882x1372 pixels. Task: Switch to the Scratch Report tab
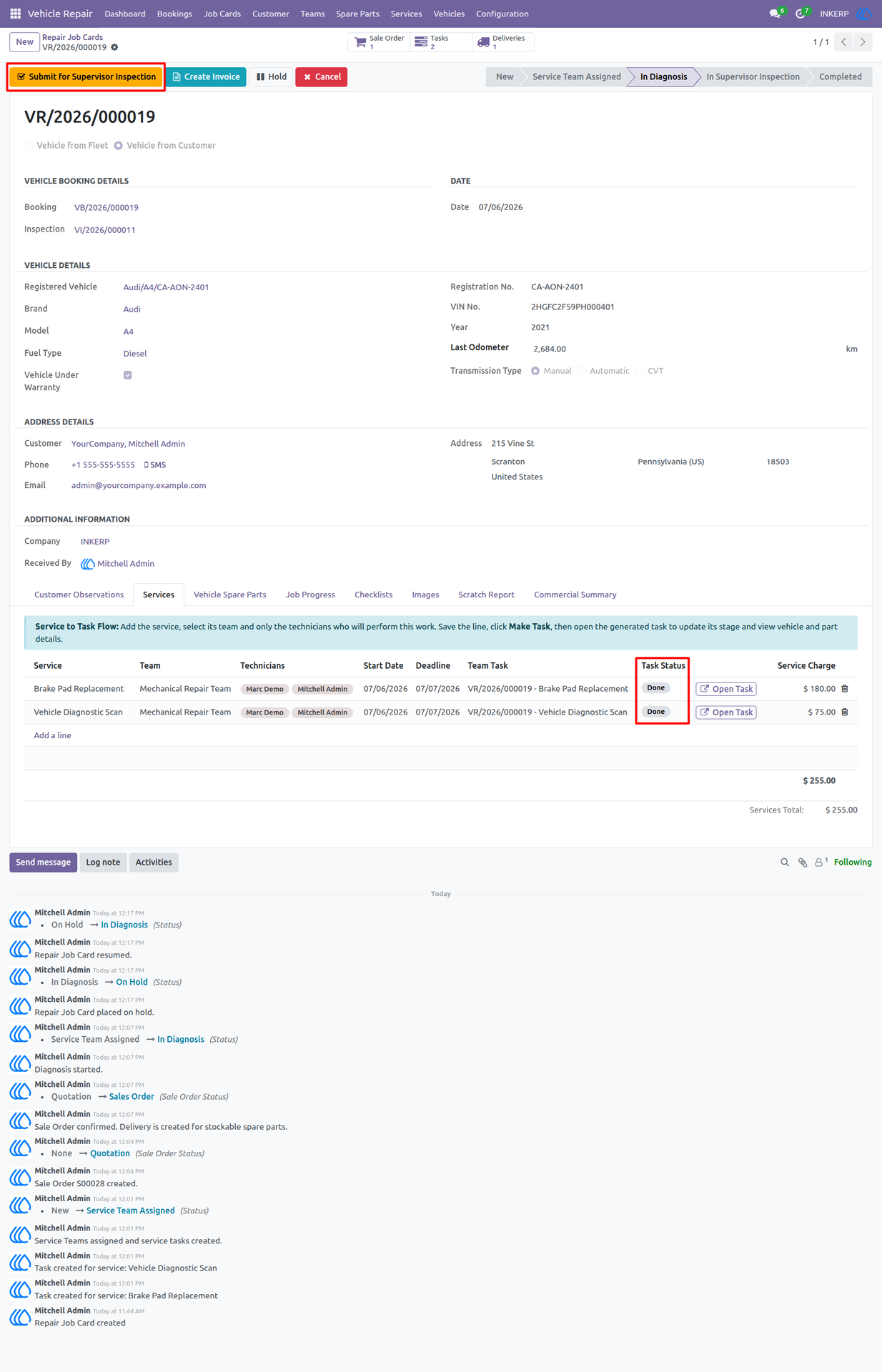tap(486, 595)
